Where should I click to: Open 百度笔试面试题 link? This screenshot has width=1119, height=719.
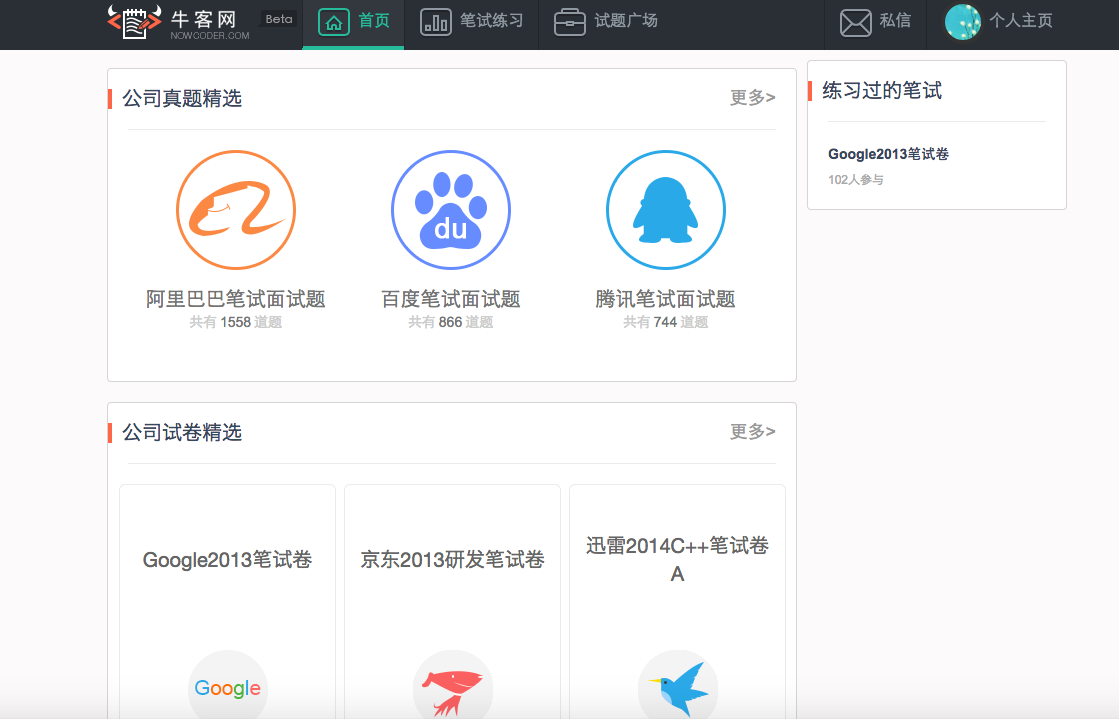451,299
